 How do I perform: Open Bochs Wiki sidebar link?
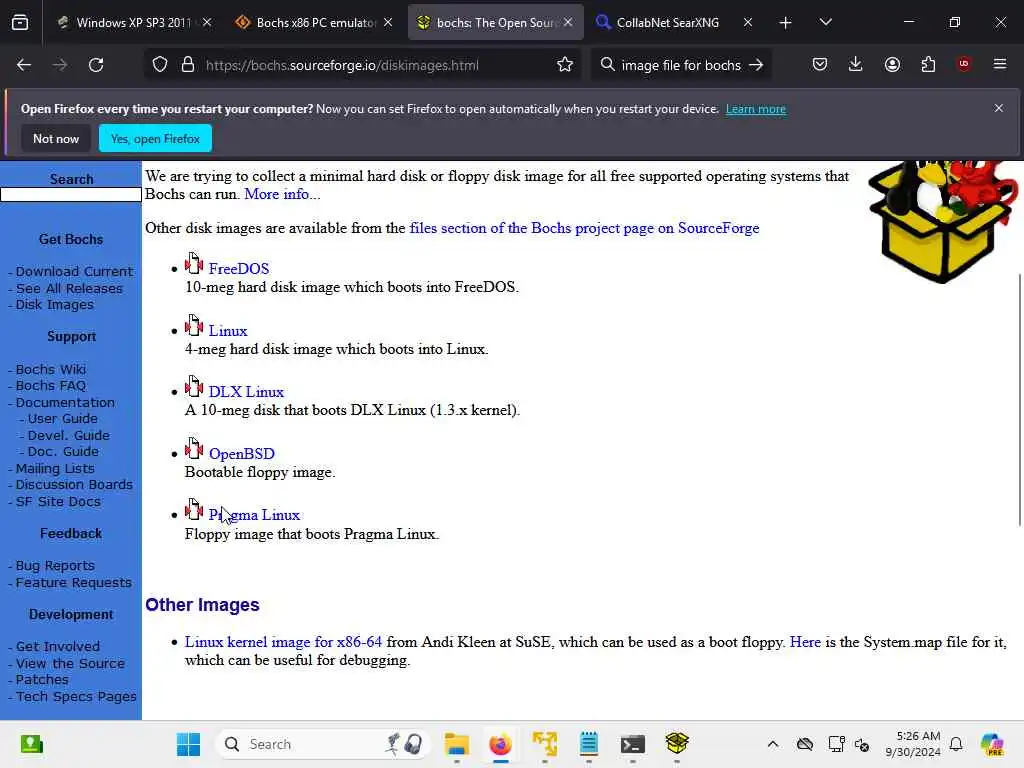[50, 369]
